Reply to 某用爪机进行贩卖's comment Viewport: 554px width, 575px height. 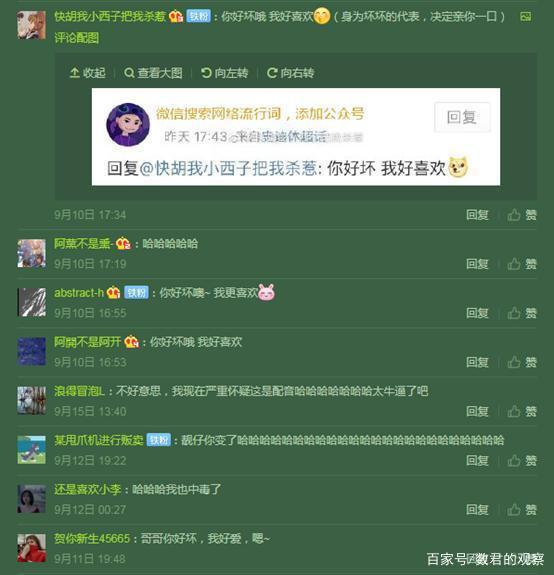click(477, 461)
